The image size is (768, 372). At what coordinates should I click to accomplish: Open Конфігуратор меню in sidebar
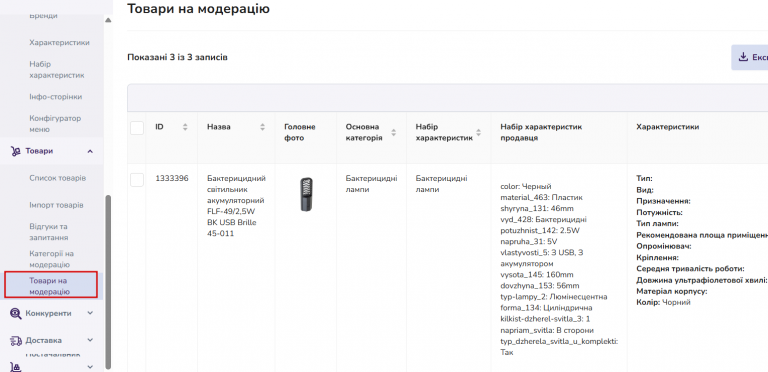55,124
